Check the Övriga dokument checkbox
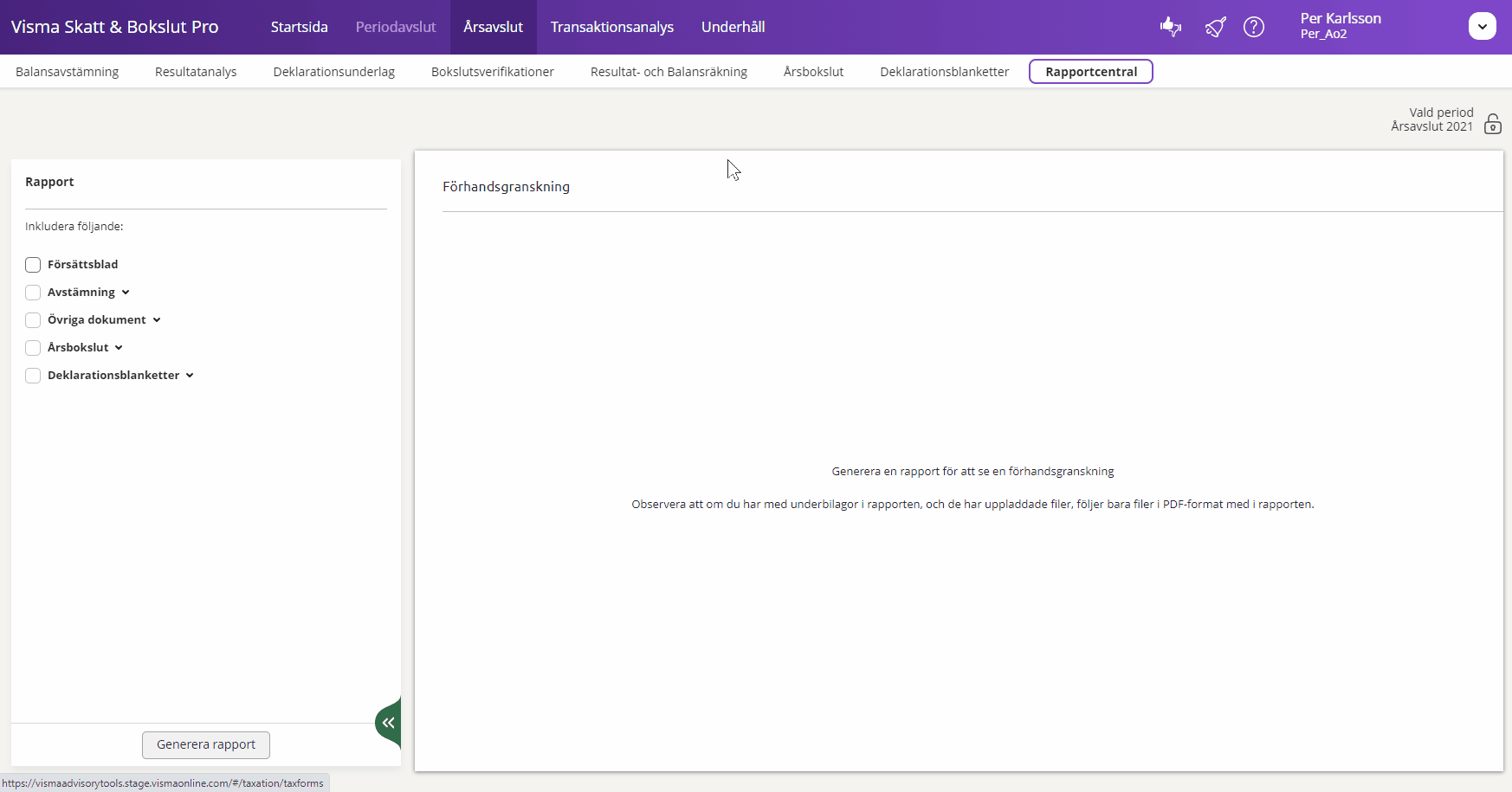 33,320
